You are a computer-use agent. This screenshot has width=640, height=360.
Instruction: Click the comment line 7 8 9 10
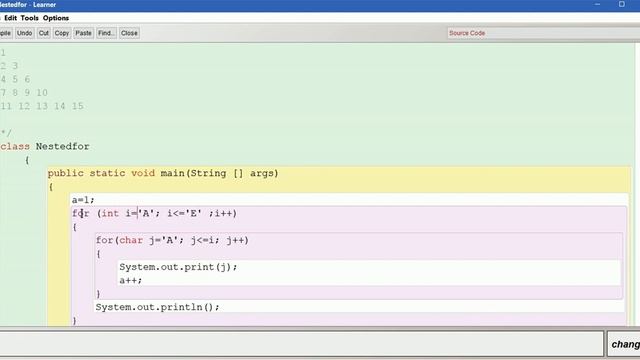pyautogui.click(x=24, y=93)
